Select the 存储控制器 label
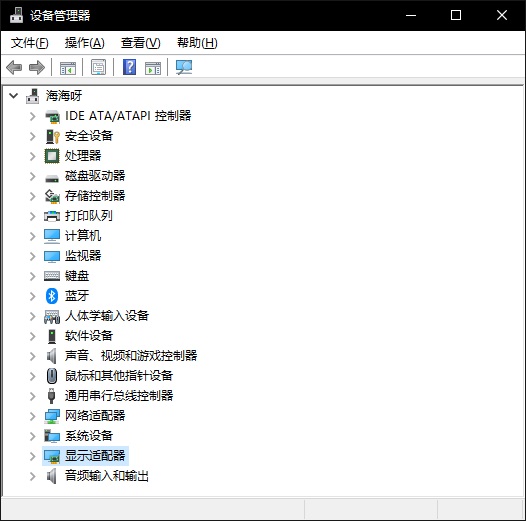The height and width of the screenshot is (521, 526). tap(95, 196)
